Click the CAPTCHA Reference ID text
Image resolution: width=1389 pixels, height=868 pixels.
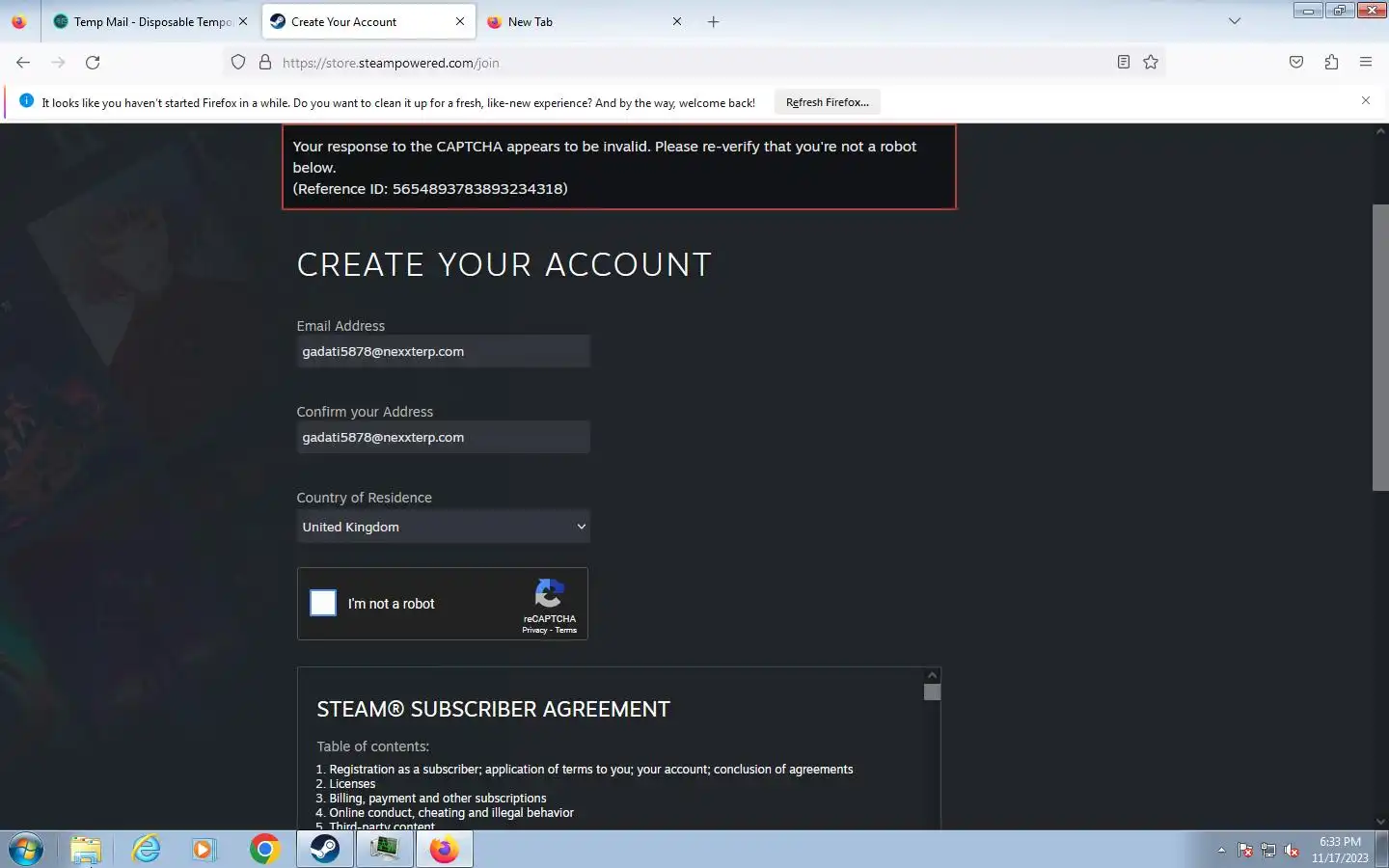click(430, 189)
